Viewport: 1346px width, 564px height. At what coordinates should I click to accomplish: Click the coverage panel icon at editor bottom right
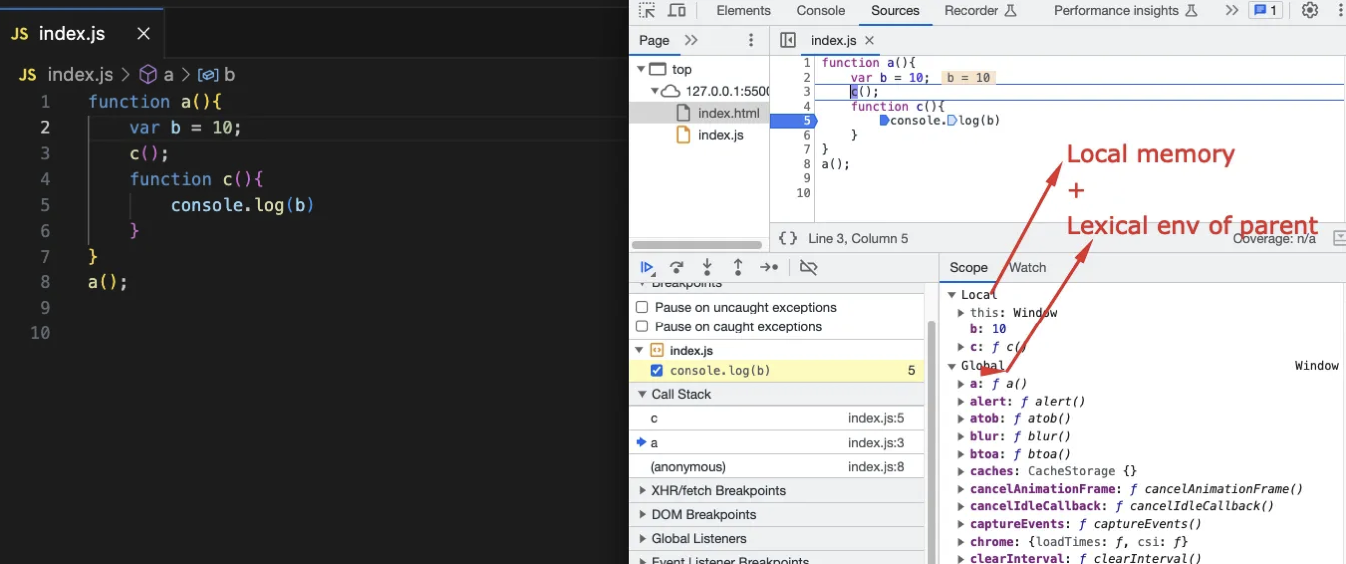pyautogui.click(x=1339, y=238)
